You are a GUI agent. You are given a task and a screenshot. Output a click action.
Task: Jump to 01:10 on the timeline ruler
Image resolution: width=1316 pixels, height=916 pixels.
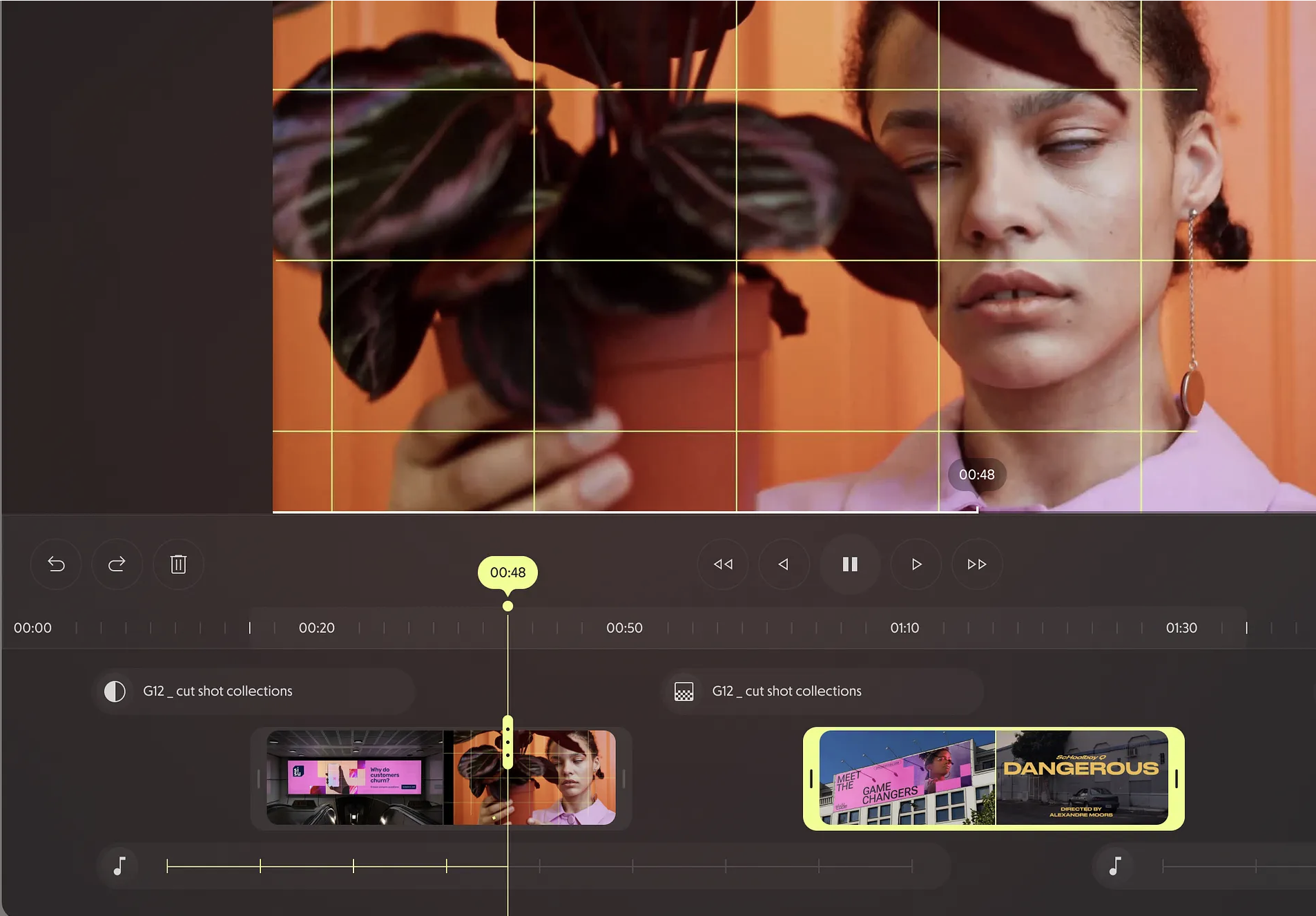904,628
